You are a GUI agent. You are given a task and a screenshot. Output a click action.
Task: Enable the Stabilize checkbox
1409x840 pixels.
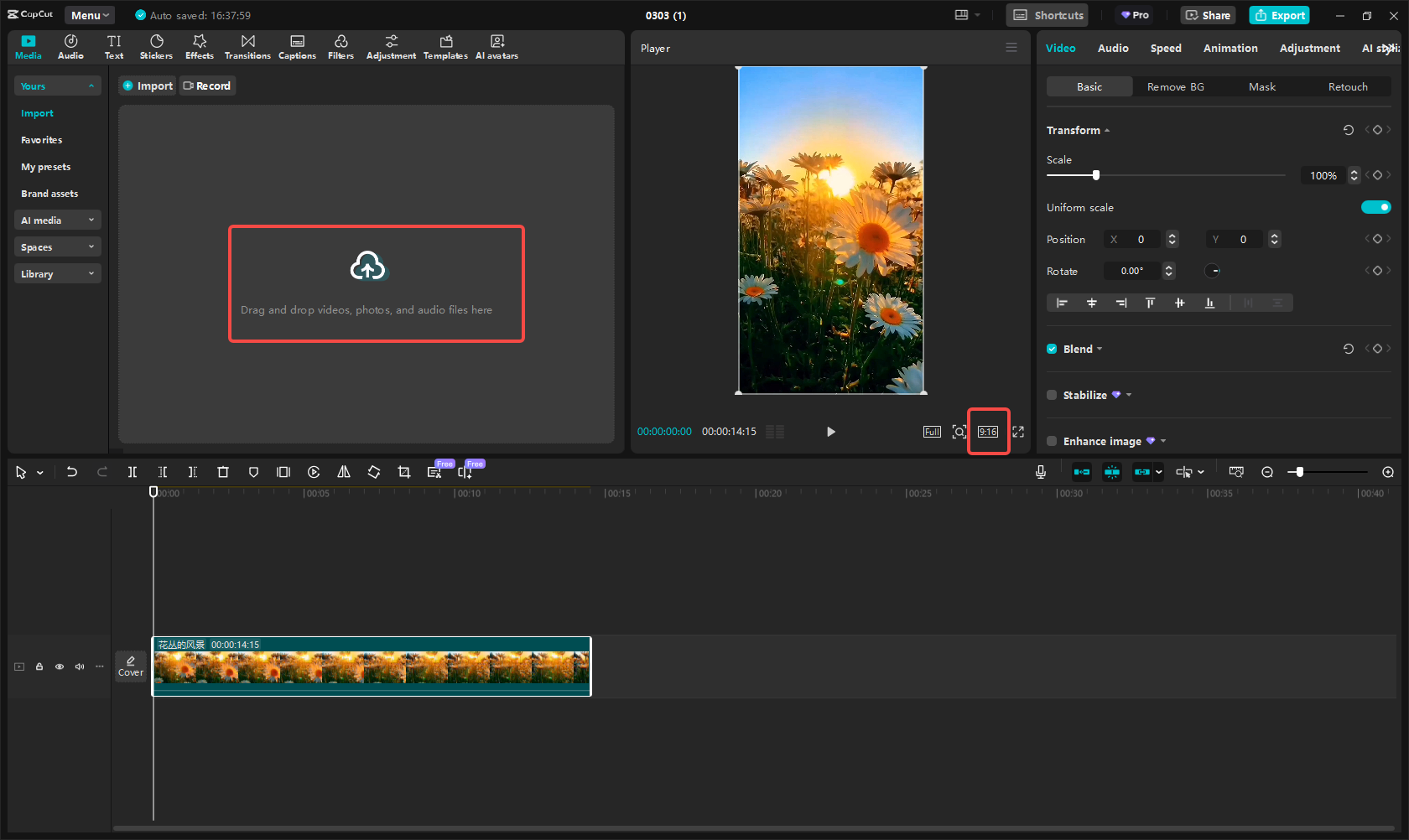1052,395
